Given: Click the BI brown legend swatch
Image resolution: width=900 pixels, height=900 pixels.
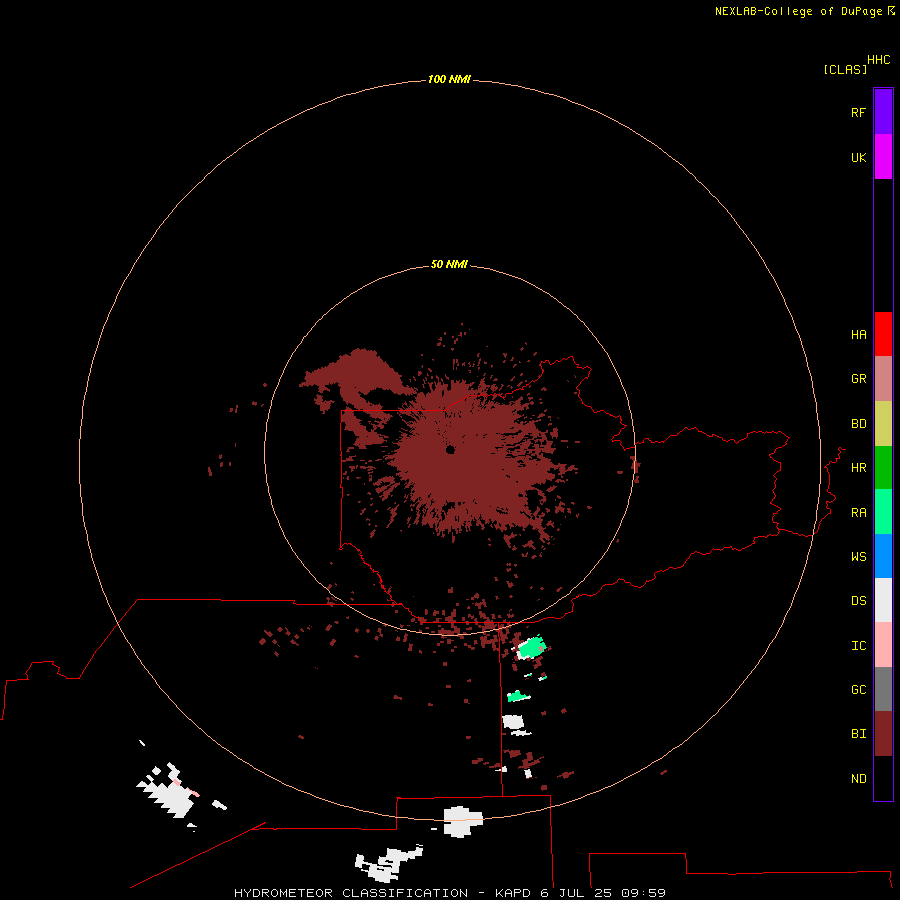Looking at the screenshot, I should (883, 734).
